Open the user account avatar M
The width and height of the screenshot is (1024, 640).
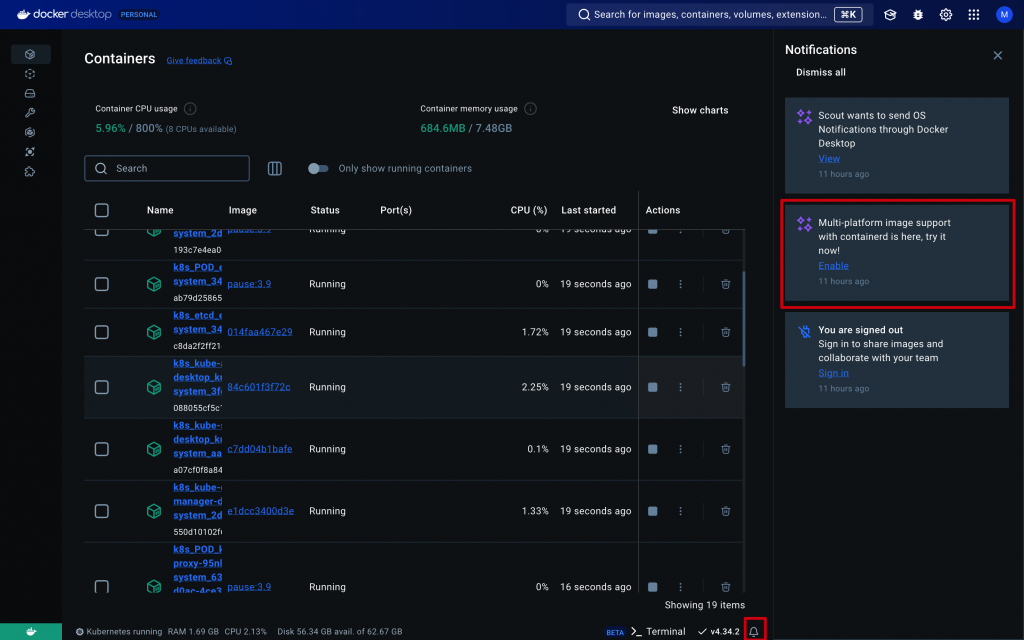[x=1004, y=14]
